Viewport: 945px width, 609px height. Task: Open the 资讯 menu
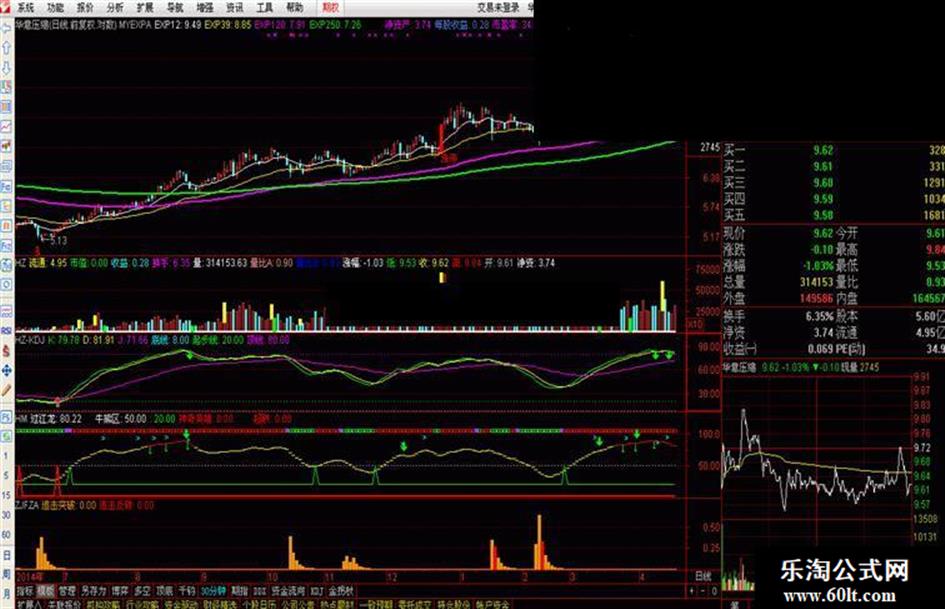234,7
